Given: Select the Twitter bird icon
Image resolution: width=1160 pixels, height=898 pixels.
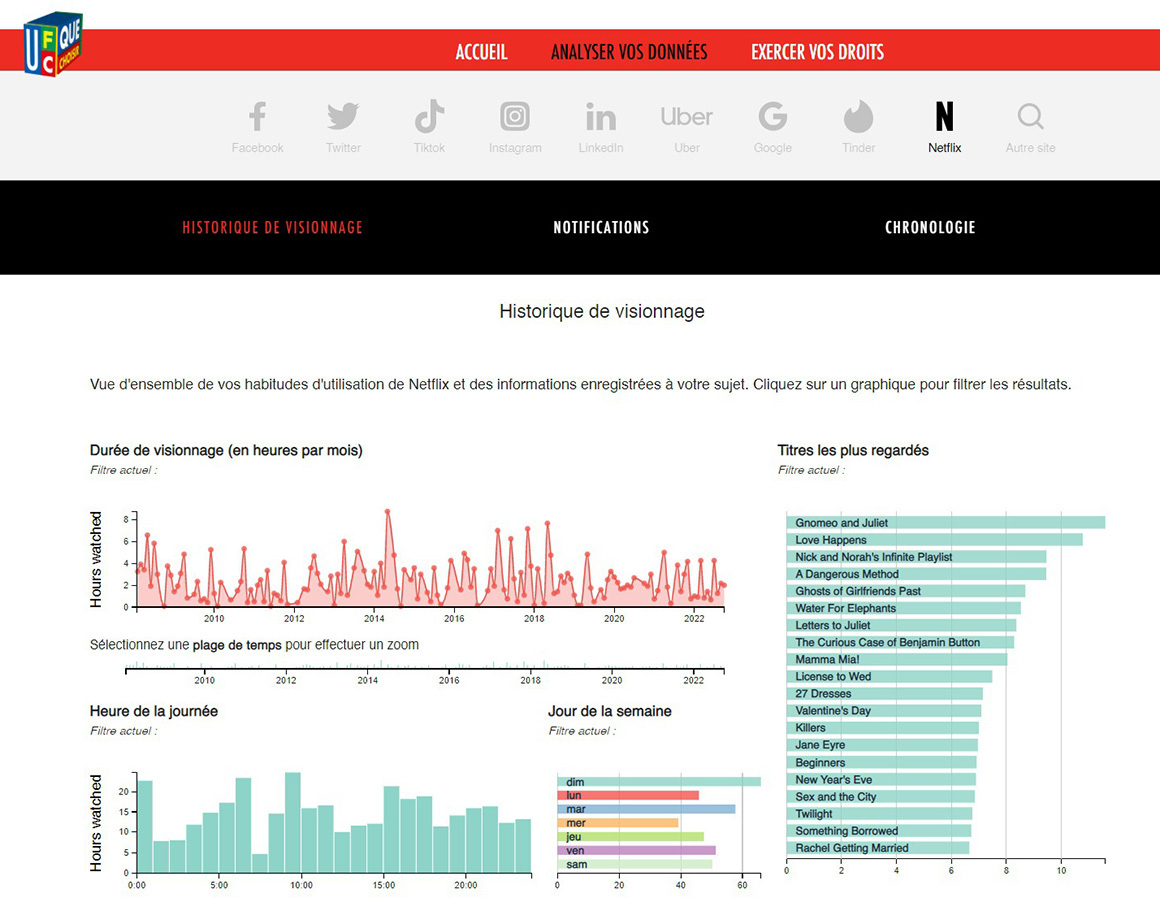Looking at the screenshot, I should [343, 116].
